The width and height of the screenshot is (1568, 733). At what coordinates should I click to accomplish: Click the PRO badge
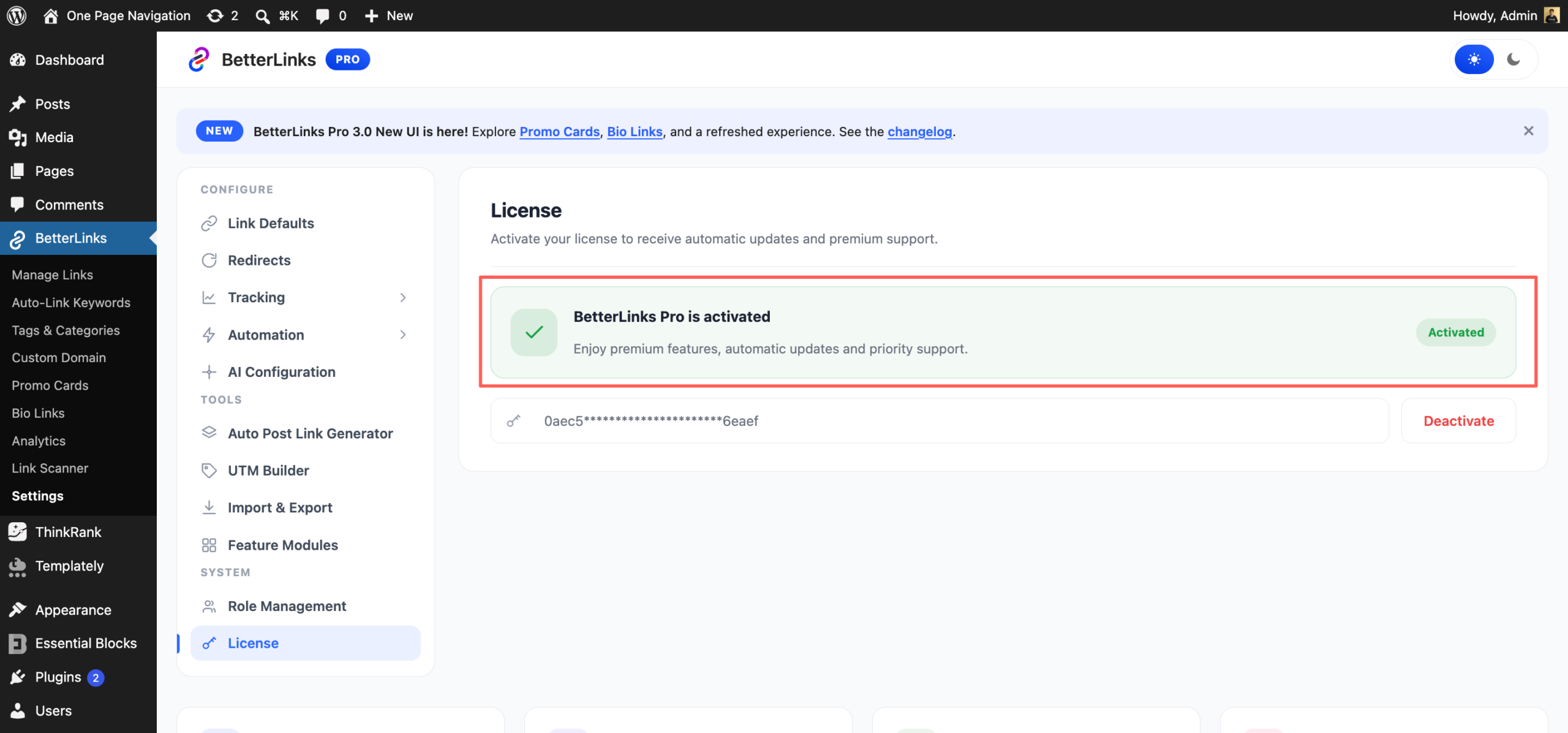pos(347,59)
